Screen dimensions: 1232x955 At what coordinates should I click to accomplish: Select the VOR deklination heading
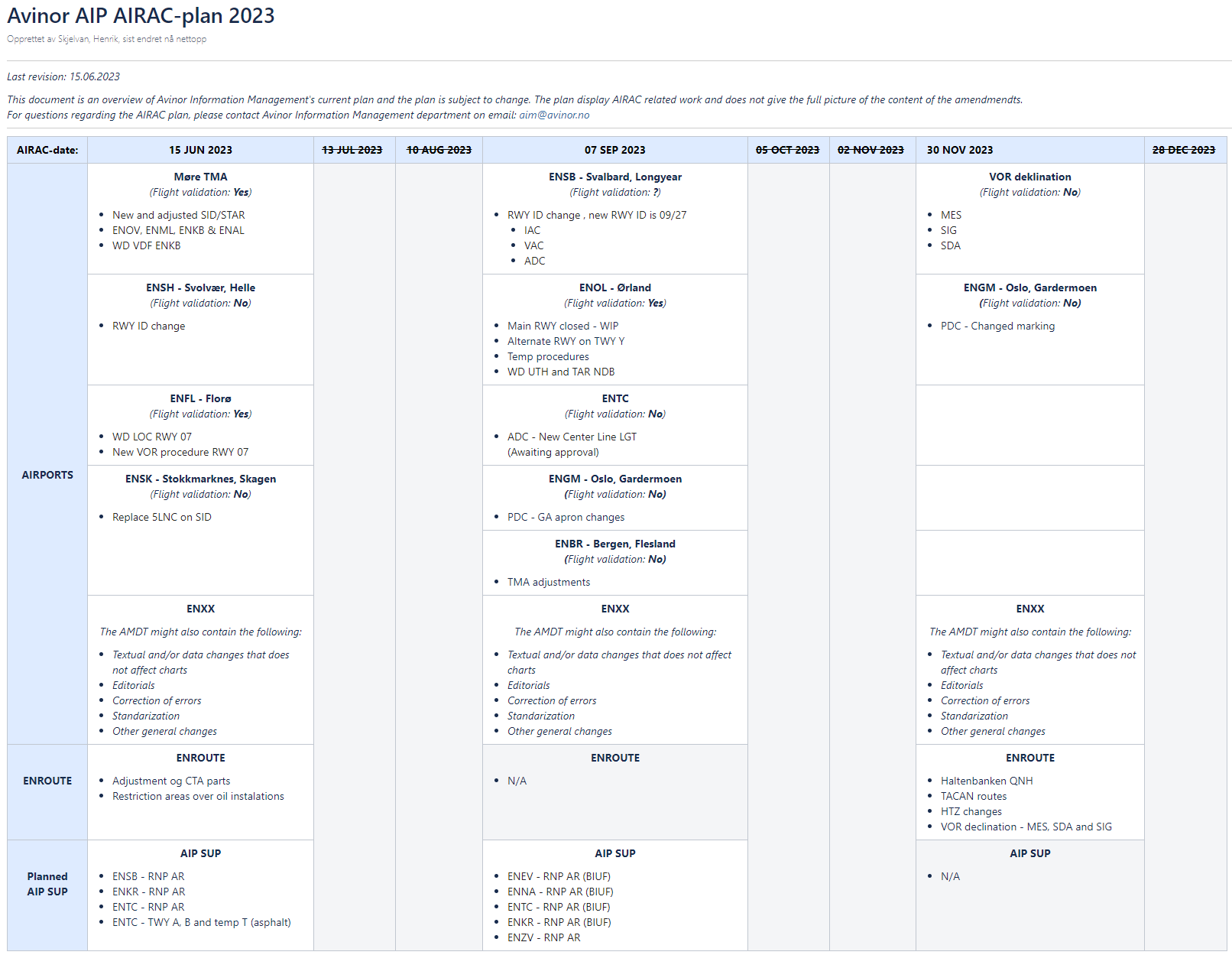[1030, 177]
